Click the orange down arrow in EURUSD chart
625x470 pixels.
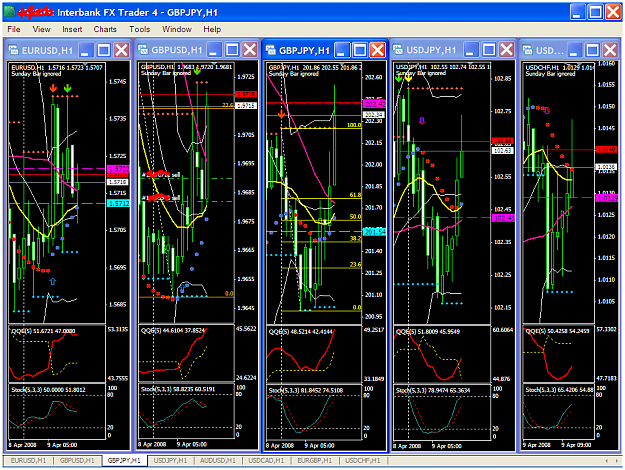coord(53,88)
